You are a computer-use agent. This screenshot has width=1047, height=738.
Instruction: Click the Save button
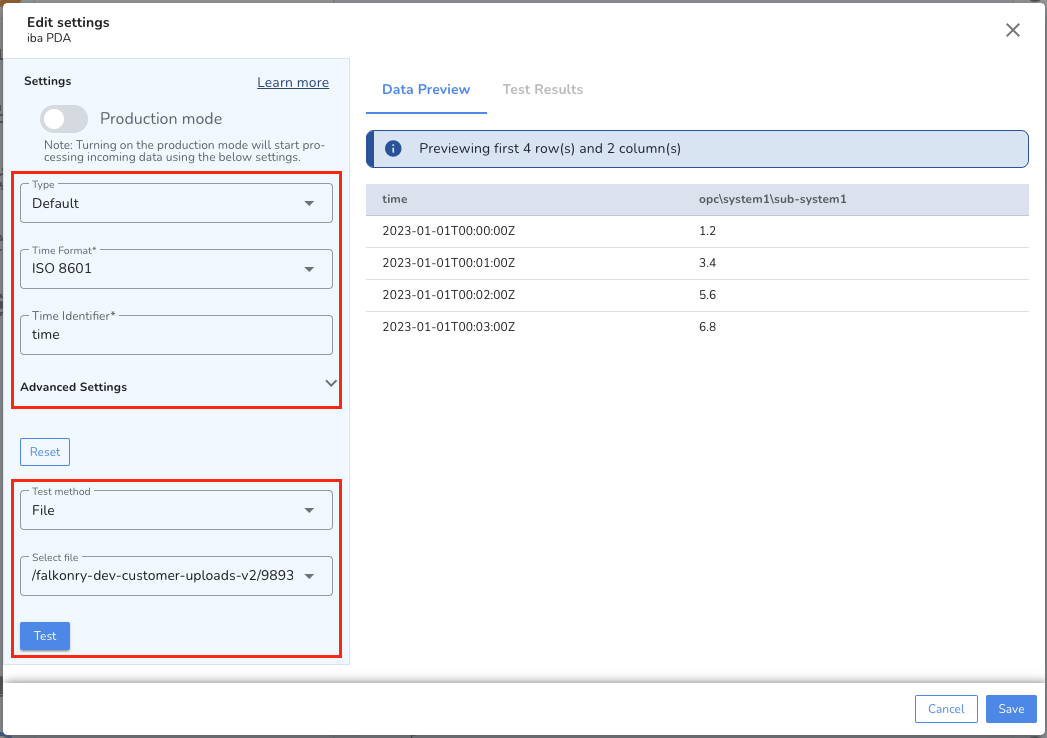click(1011, 709)
